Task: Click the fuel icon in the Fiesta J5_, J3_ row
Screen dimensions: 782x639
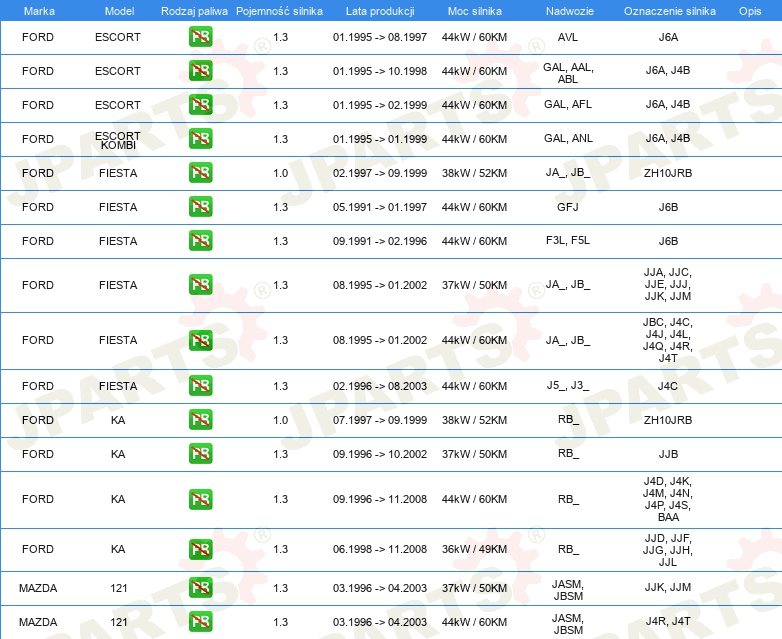Action: (200, 386)
